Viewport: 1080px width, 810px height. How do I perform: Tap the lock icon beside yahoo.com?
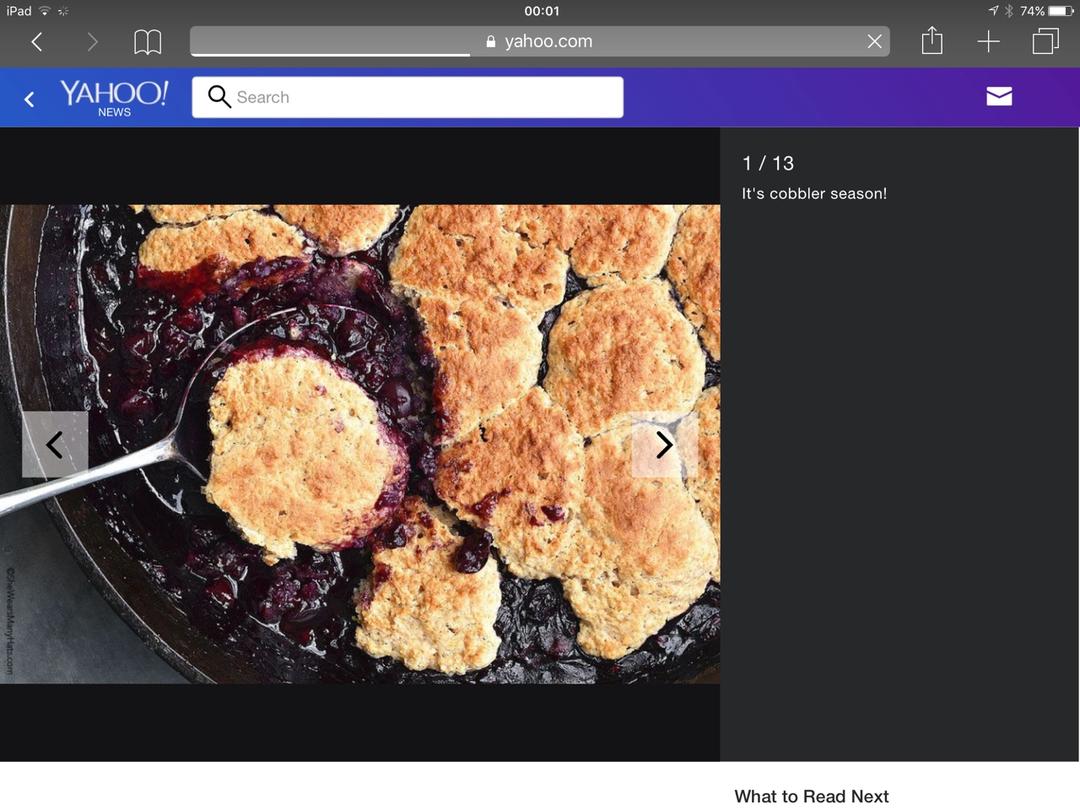click(x=490, y=42)
